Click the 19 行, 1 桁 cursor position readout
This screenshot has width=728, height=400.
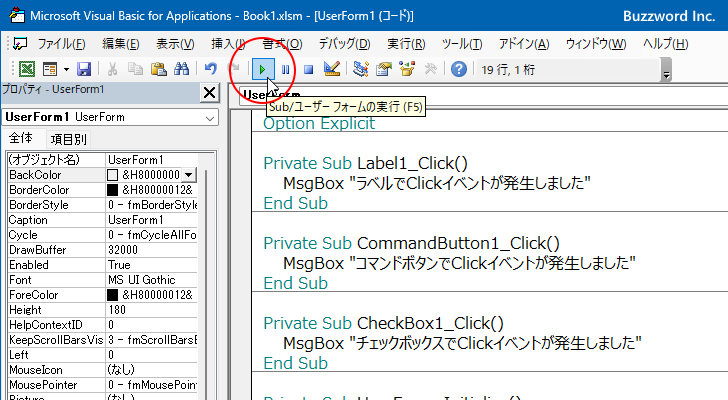click(508, 70)
